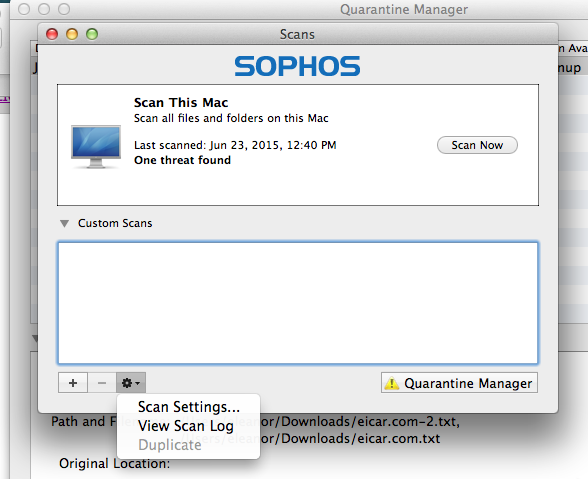Image resolution: width=588 pixels, height=479 pixels.
Task: Click the minus button to remove a custom scan
Action: point(102,383)
